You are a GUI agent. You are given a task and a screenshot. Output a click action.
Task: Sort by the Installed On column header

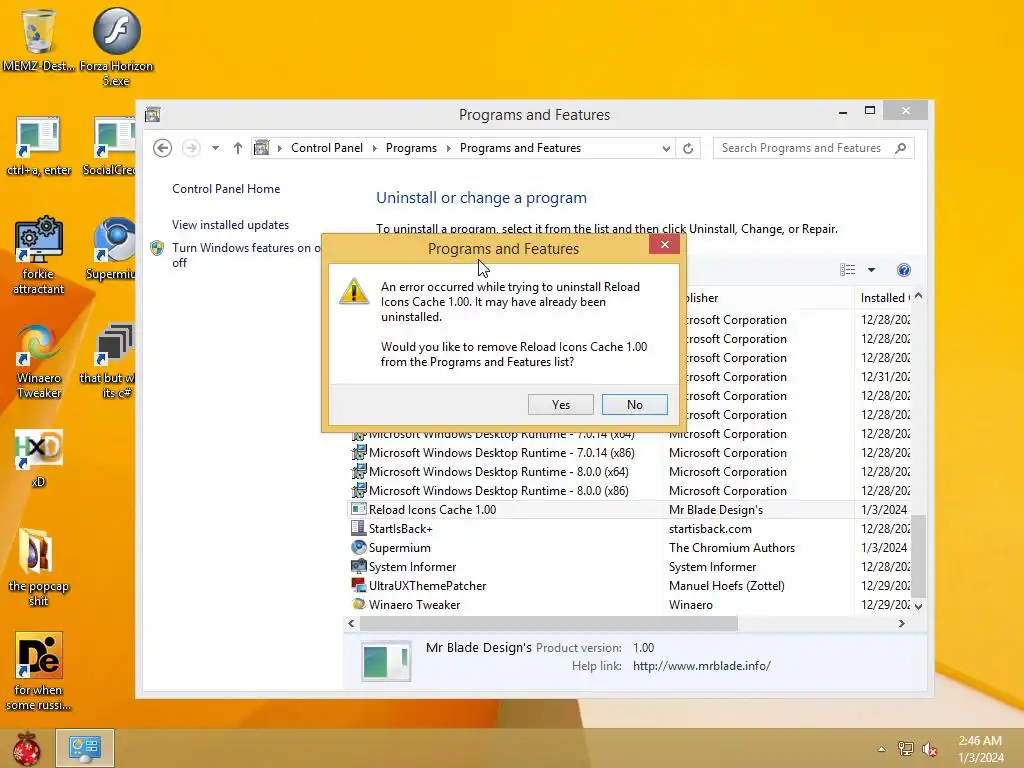(885, 298)
